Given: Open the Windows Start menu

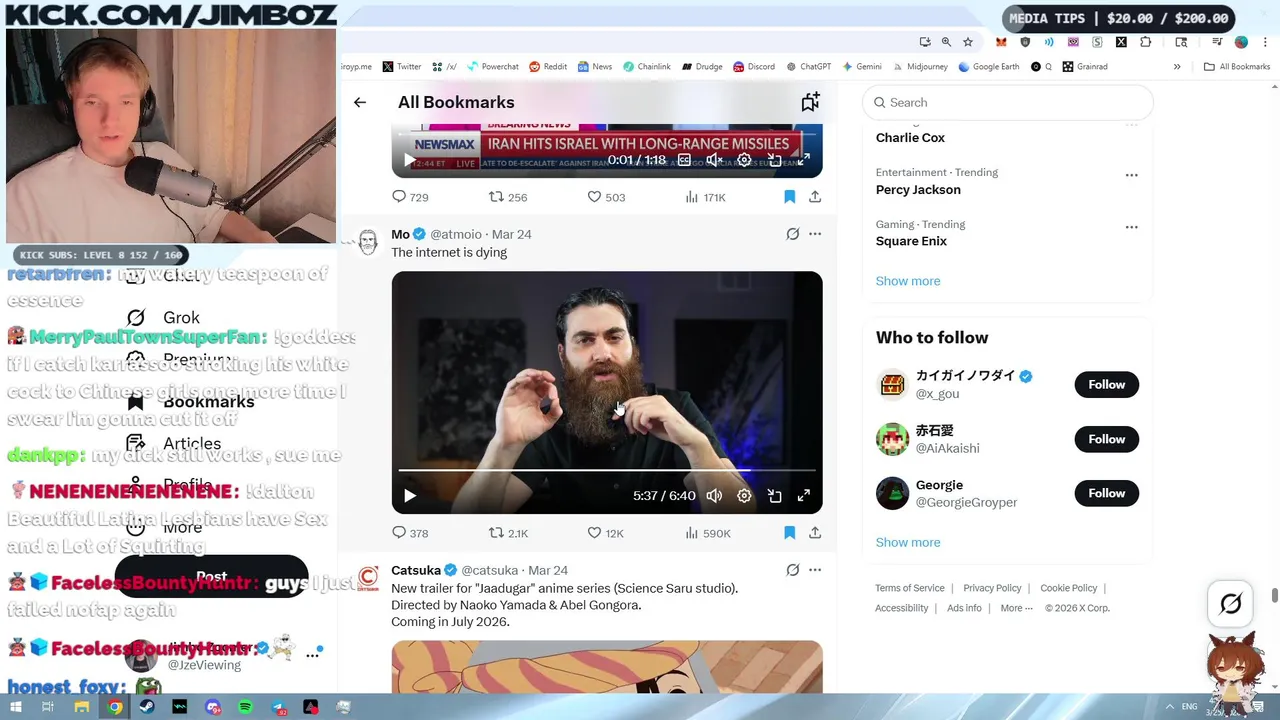Looking at the screenshot, I should tap(15, 707).
